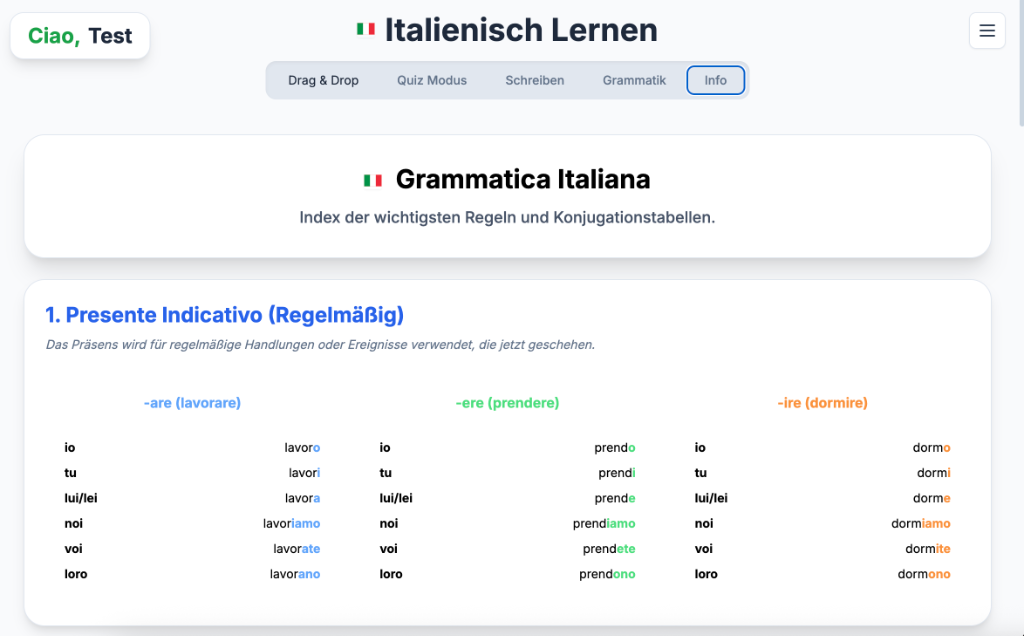Select the Info tab
Viewport: 1024px width, 636px height.
[716, 80]
